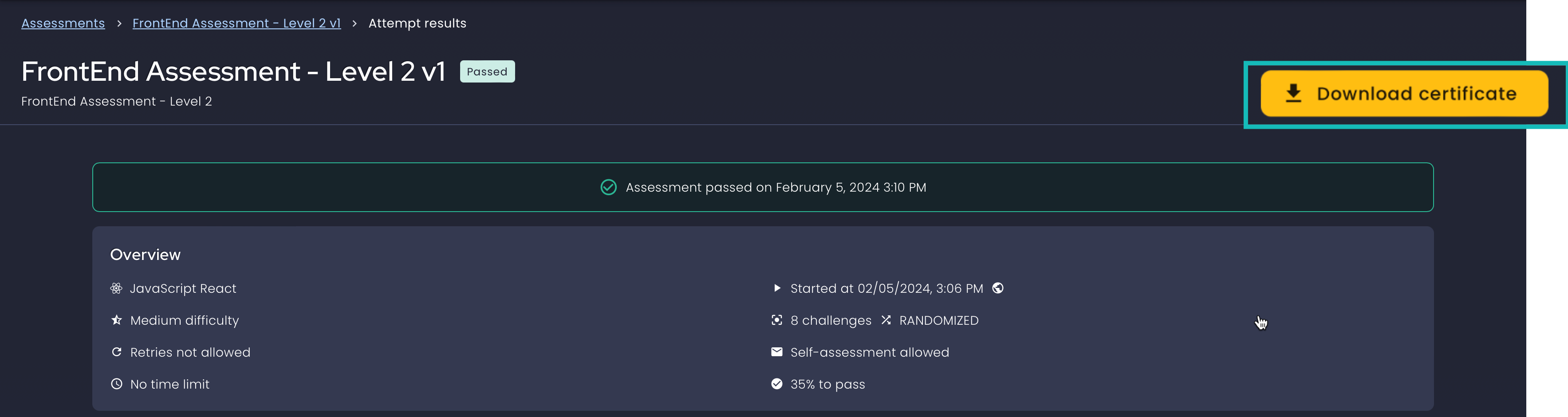Click the retry arrow icon beside Retries not allowed

click(x=116, y=352)
